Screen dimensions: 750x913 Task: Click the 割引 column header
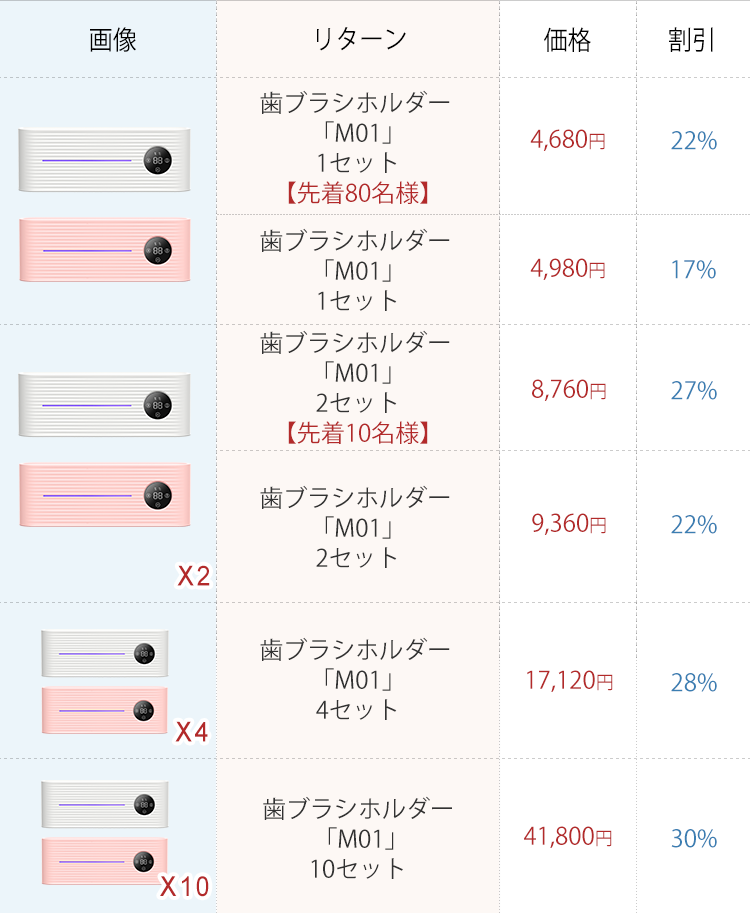(x=693, y=40)
